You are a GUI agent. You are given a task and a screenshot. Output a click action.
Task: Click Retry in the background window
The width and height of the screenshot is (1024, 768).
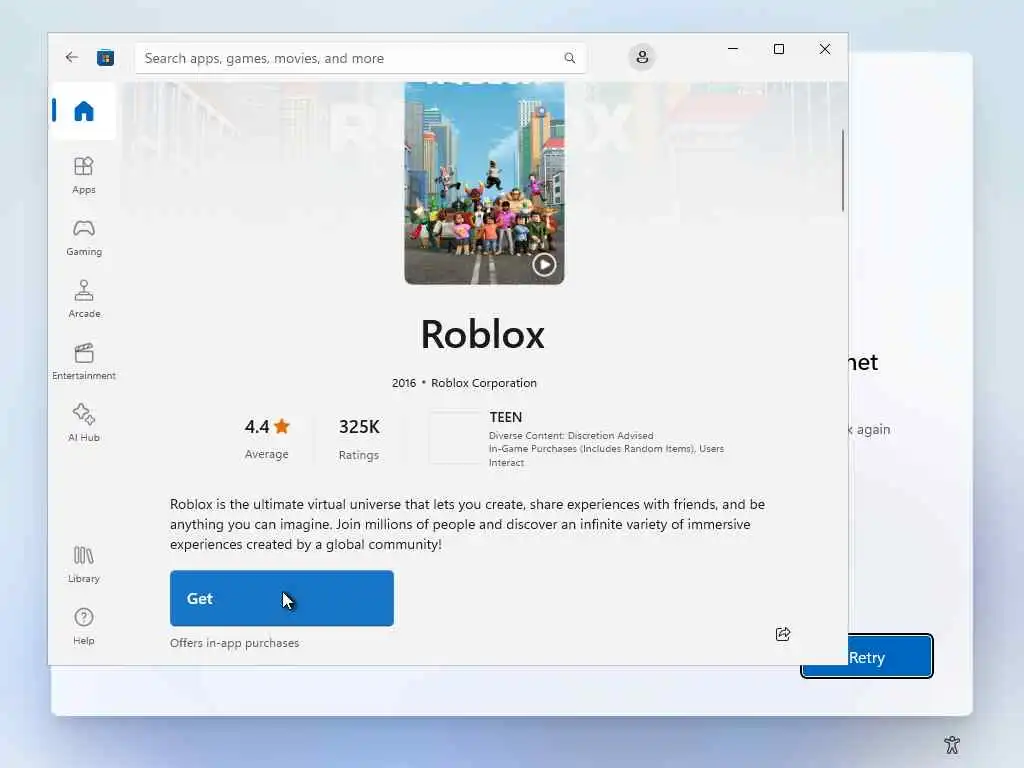pos(867,656)
